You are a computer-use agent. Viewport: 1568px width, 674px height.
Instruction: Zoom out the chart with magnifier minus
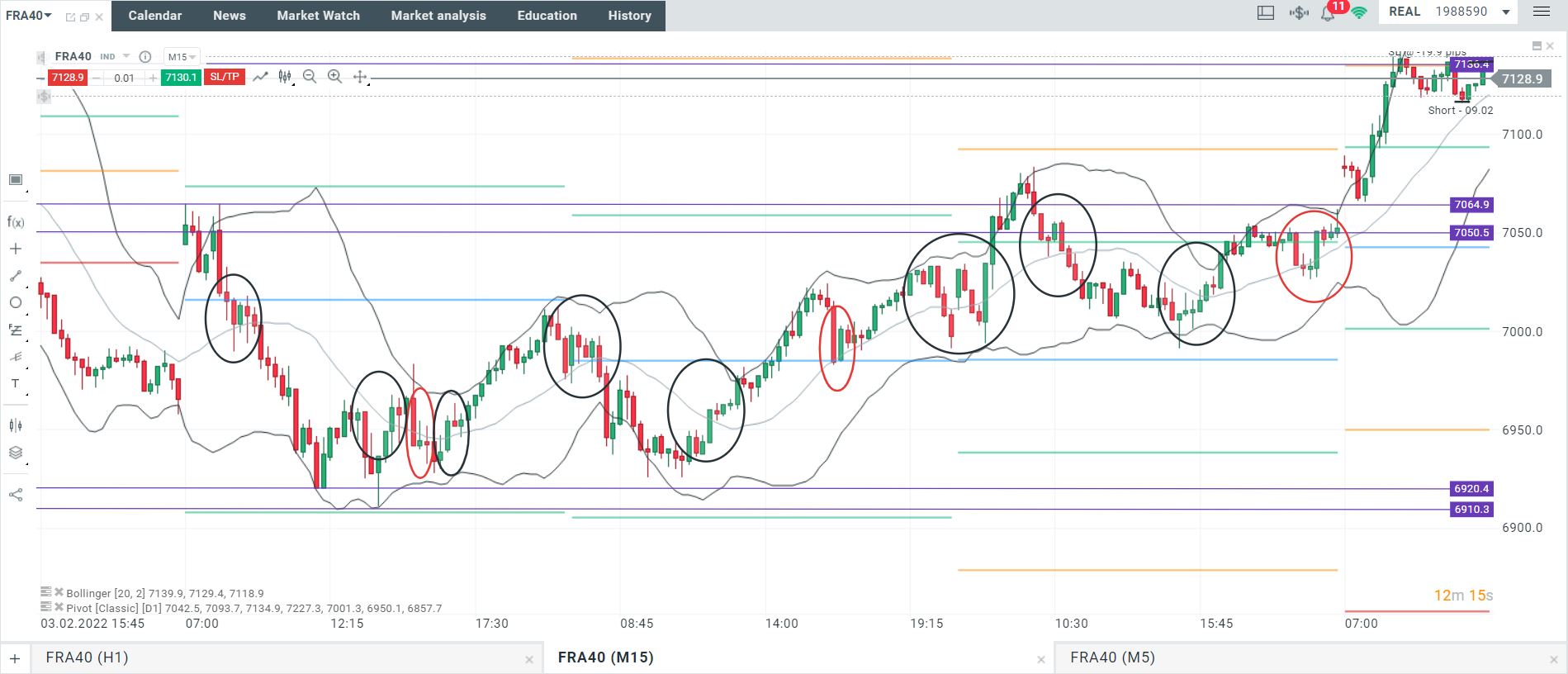pos(310,77)
